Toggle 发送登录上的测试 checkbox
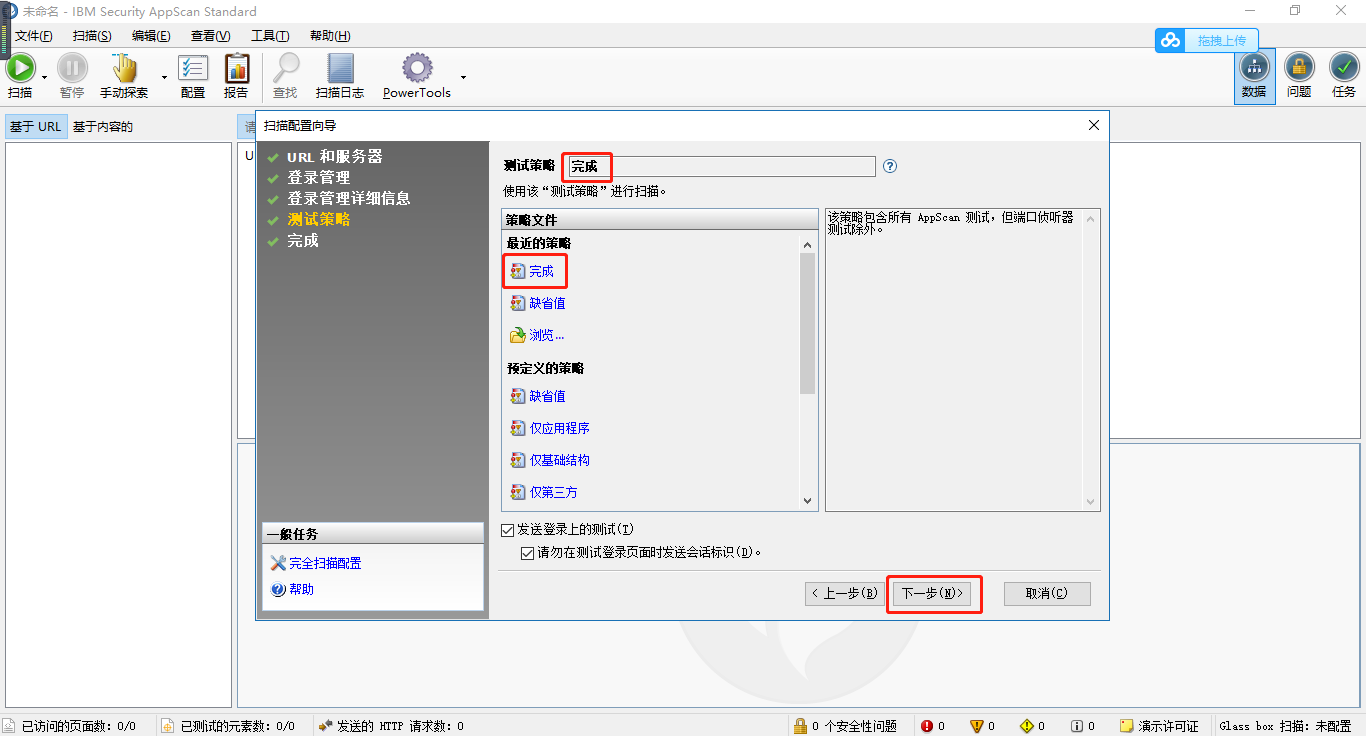 pyautogui.click(x=507, y=529)
